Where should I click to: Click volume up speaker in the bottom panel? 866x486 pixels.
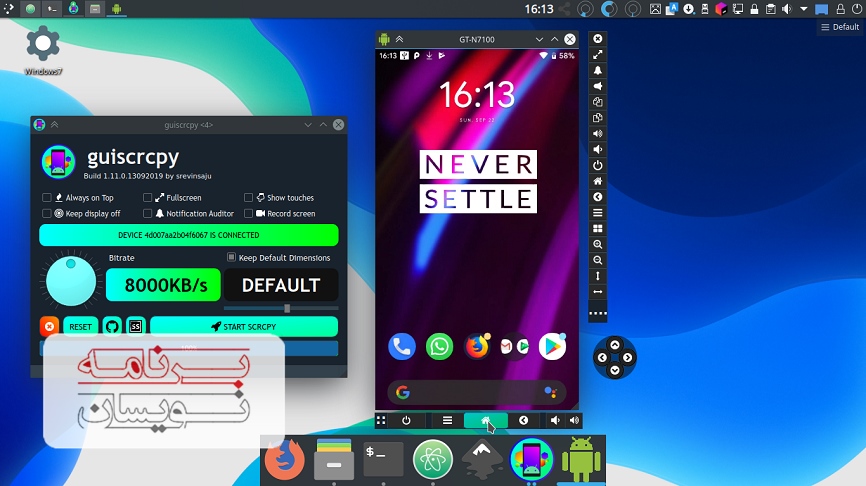tap(574, 420)
